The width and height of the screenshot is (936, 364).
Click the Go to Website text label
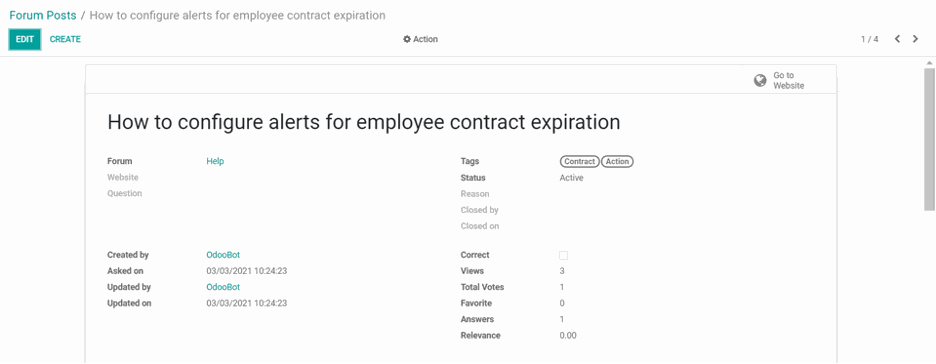click(789, 81)
